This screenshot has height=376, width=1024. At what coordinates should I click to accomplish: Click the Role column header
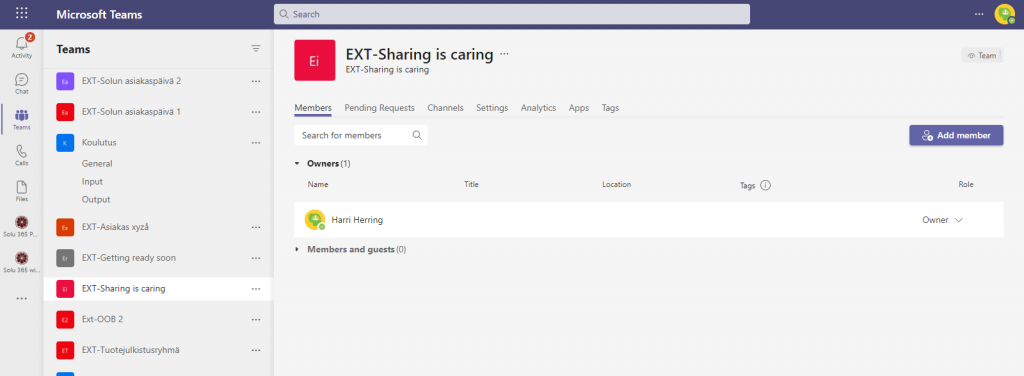click(x=966, y=185)
